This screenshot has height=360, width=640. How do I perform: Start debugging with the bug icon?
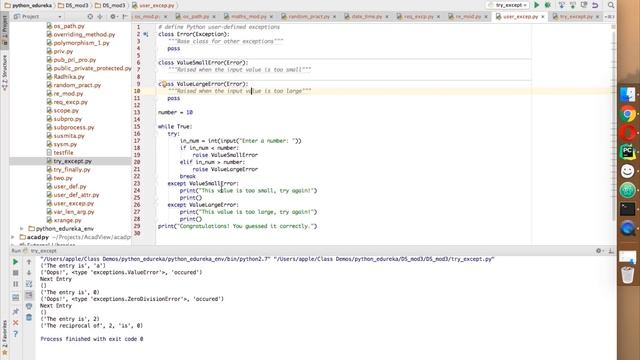pos(548,5)
